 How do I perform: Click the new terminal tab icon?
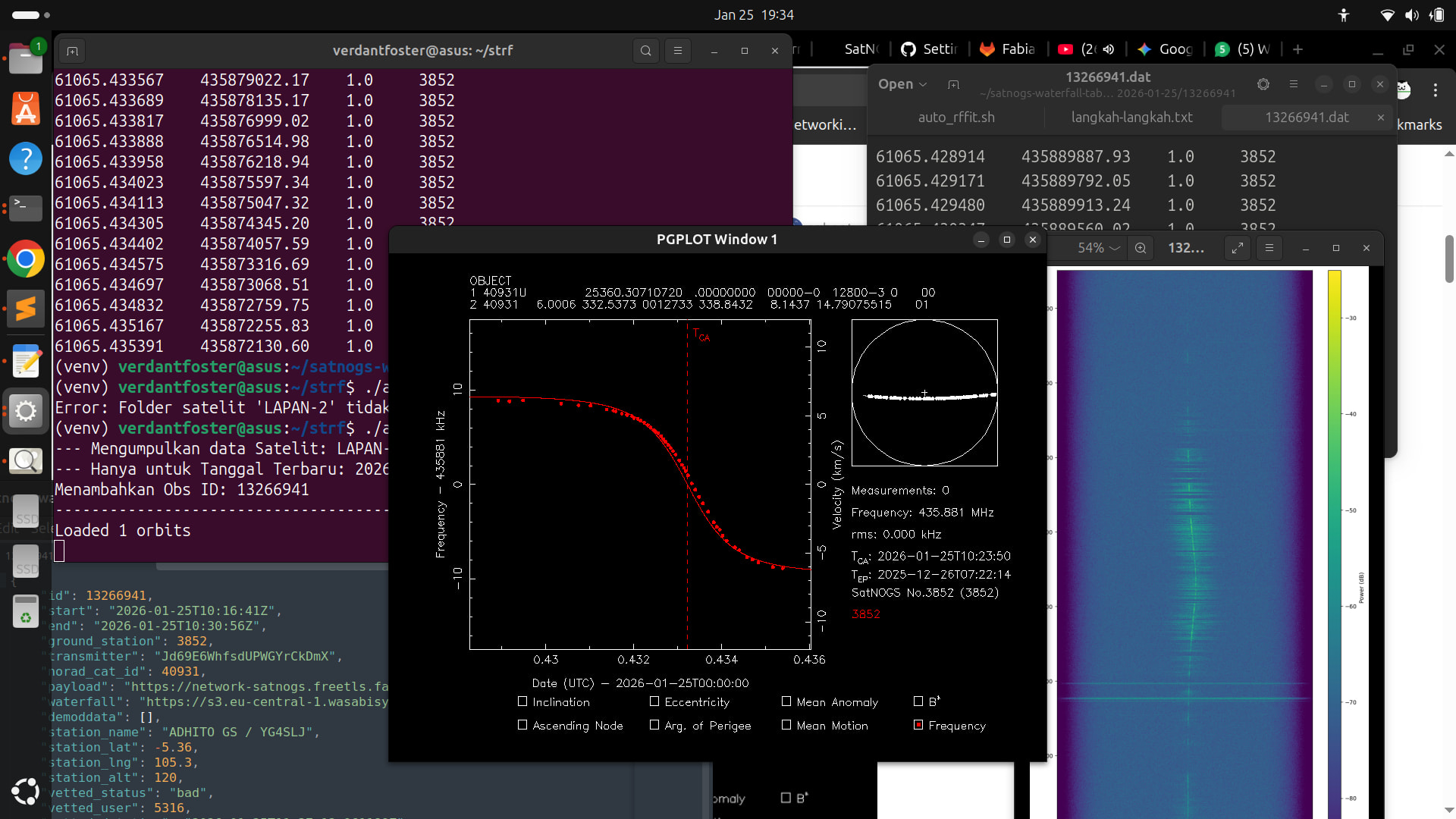72,51
